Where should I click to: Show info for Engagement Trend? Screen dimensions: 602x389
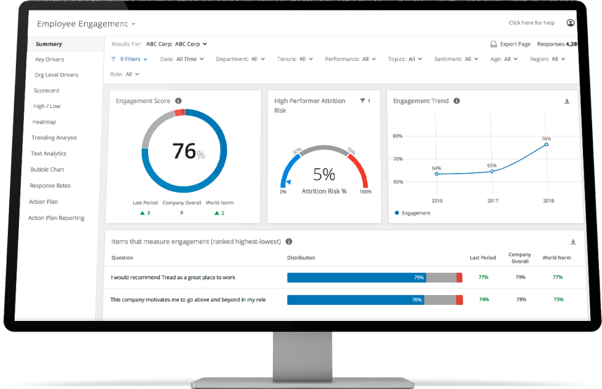456,101
